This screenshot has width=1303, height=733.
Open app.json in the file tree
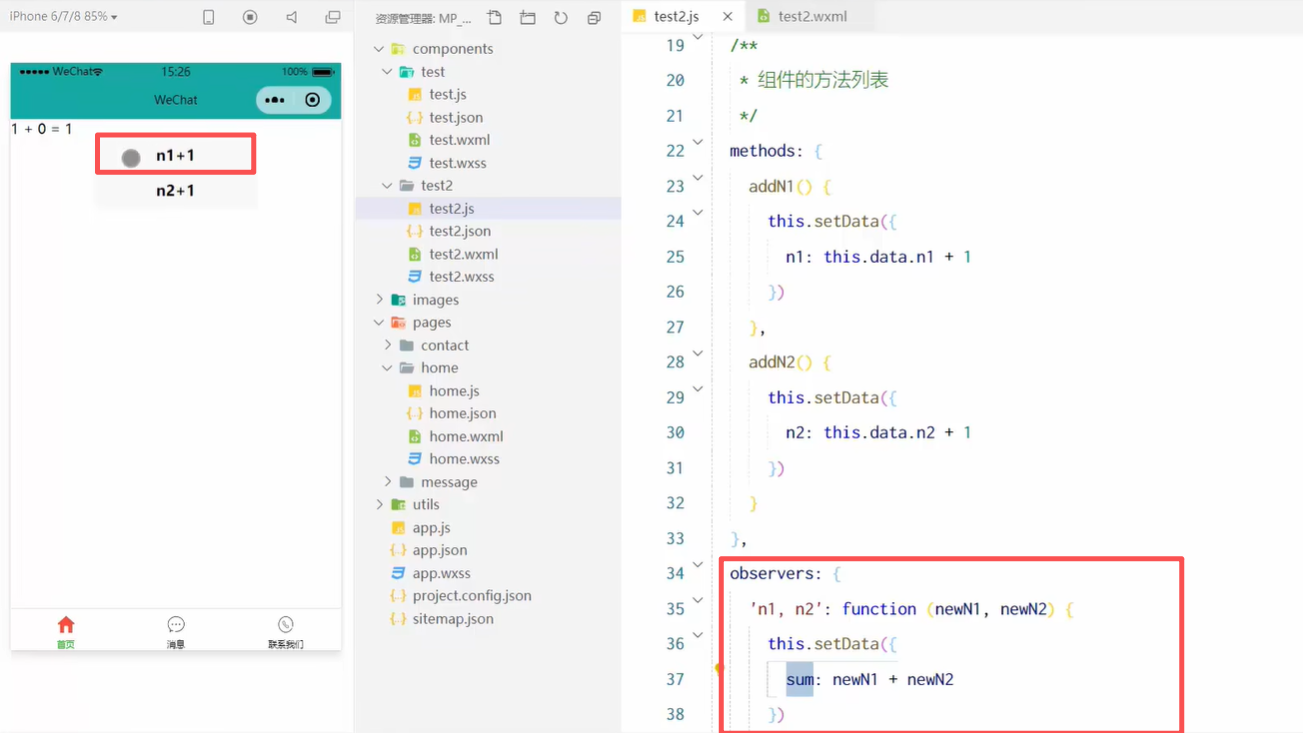[439, 550]
